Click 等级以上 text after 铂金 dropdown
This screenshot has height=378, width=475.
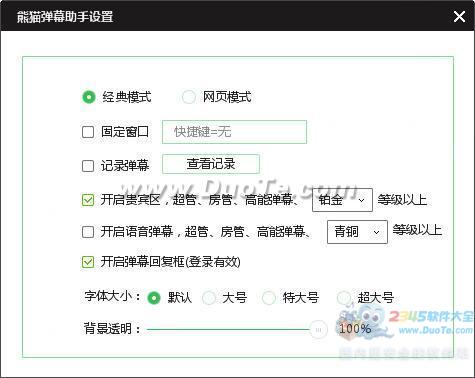coord(402,200)
